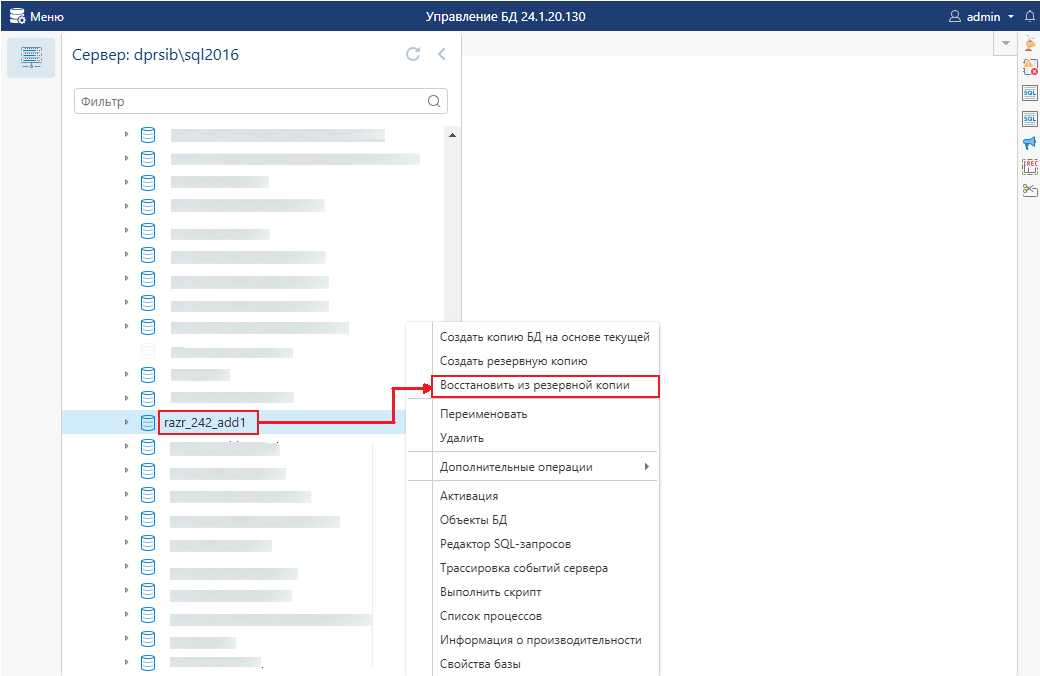Expand the razr_242_add1 database node
Viewport: 1040px width, 676px height.
(126, 422)
